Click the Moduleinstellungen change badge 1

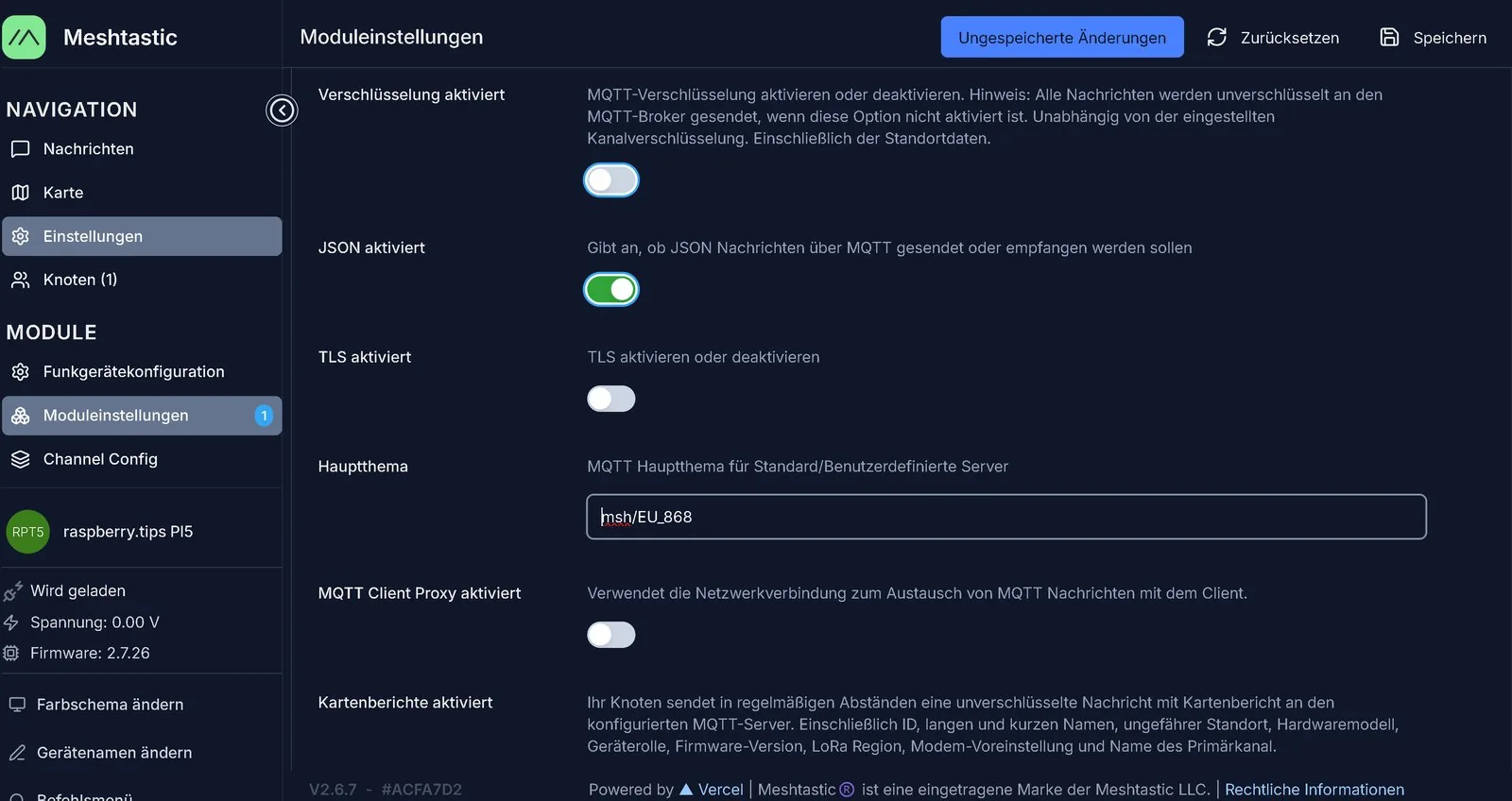(x=264, y=416)
